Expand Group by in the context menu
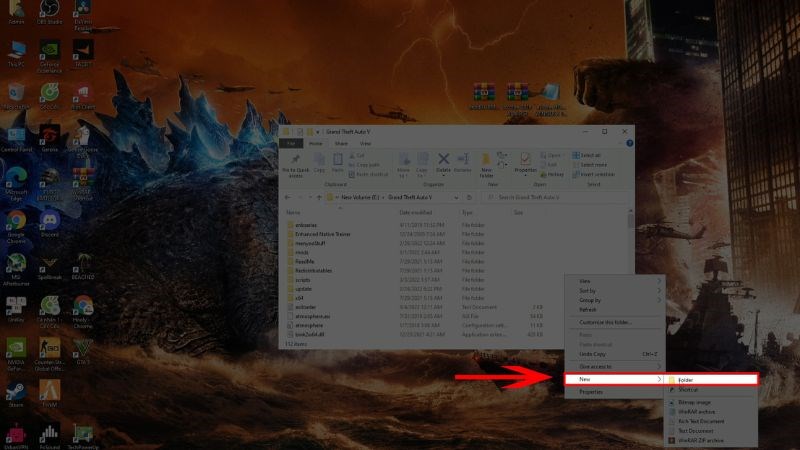 tap(615, 301)
